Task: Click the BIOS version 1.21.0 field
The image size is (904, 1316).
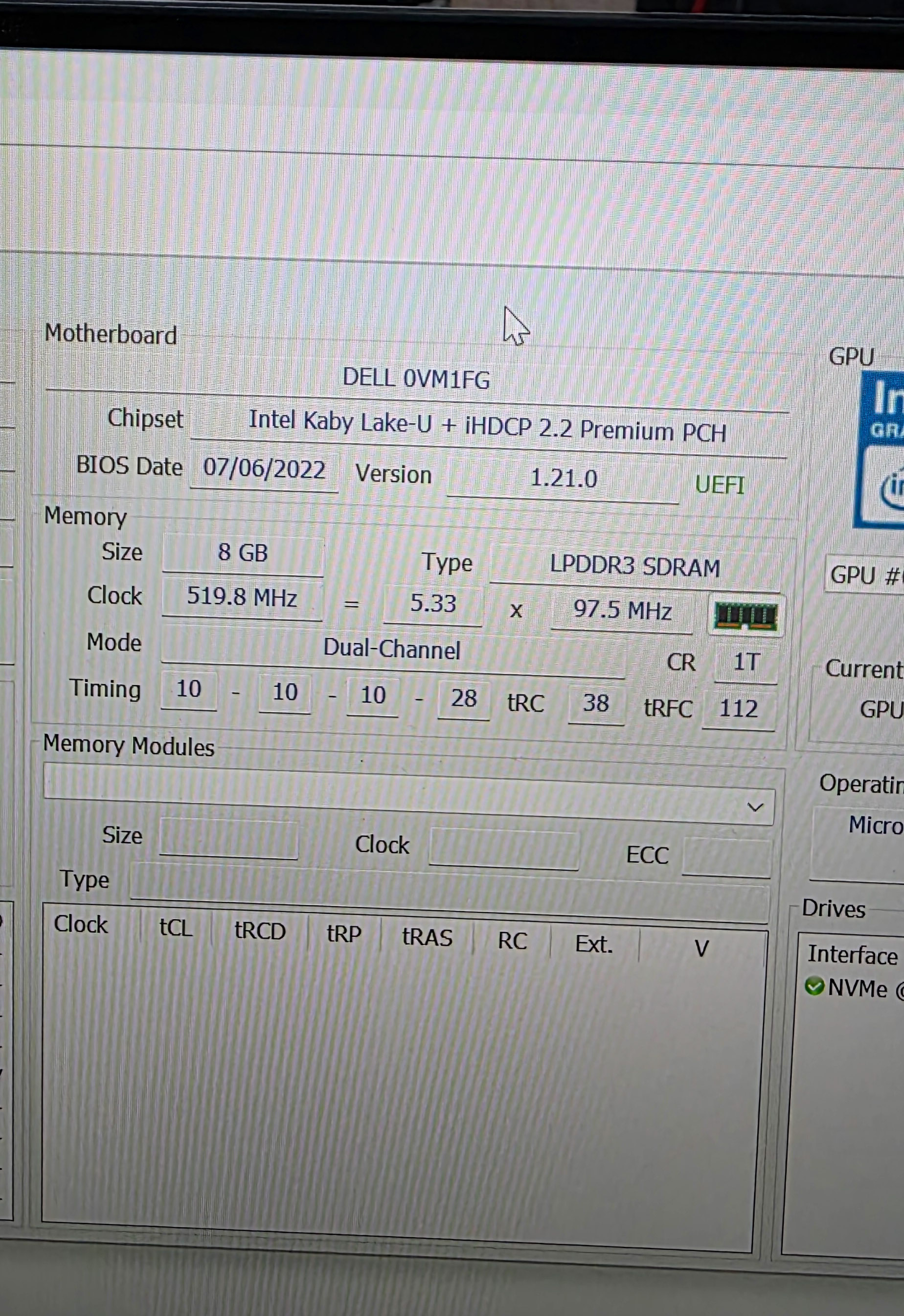Action: (563, 479)
